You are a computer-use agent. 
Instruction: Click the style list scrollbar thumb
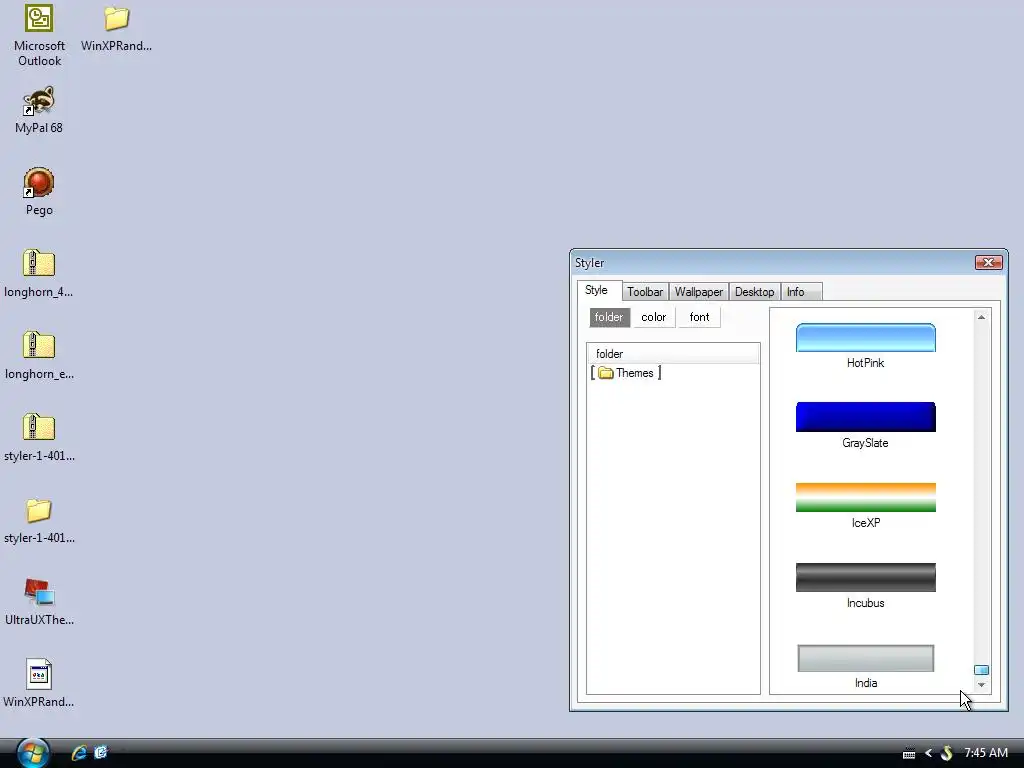pyautogui.click(x=981, y=670)
